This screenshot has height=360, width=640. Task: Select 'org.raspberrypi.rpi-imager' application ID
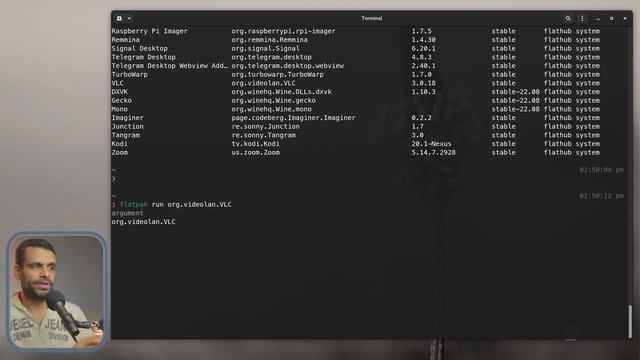point(283,31)
